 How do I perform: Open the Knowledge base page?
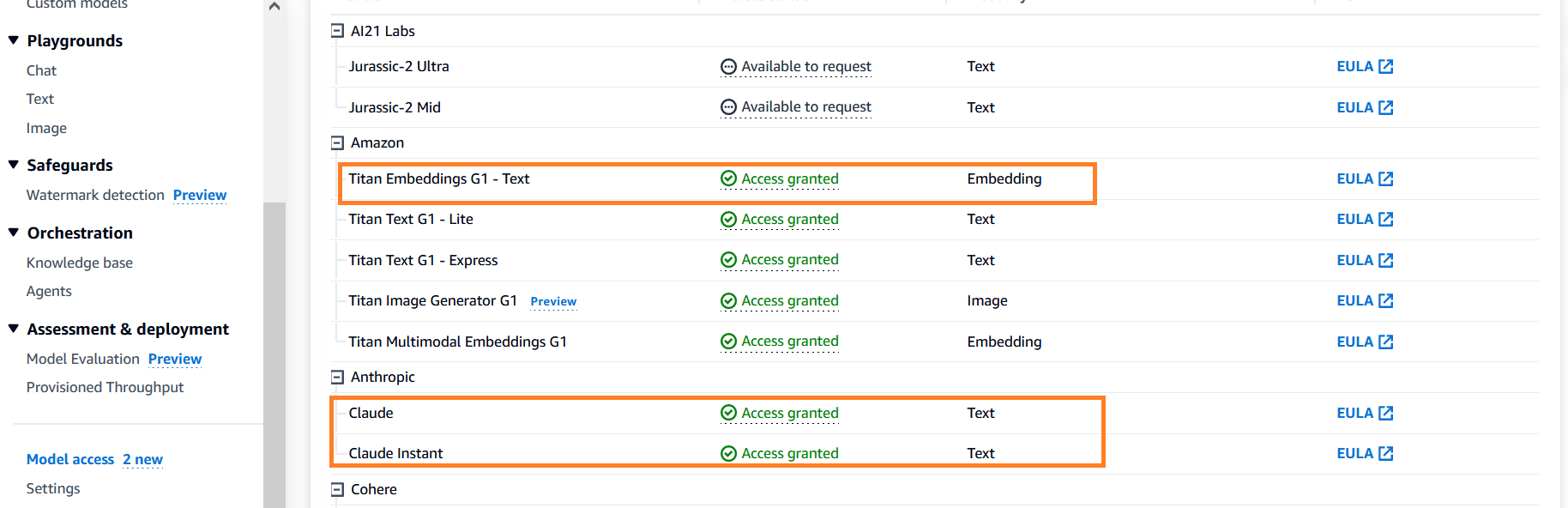80,263
